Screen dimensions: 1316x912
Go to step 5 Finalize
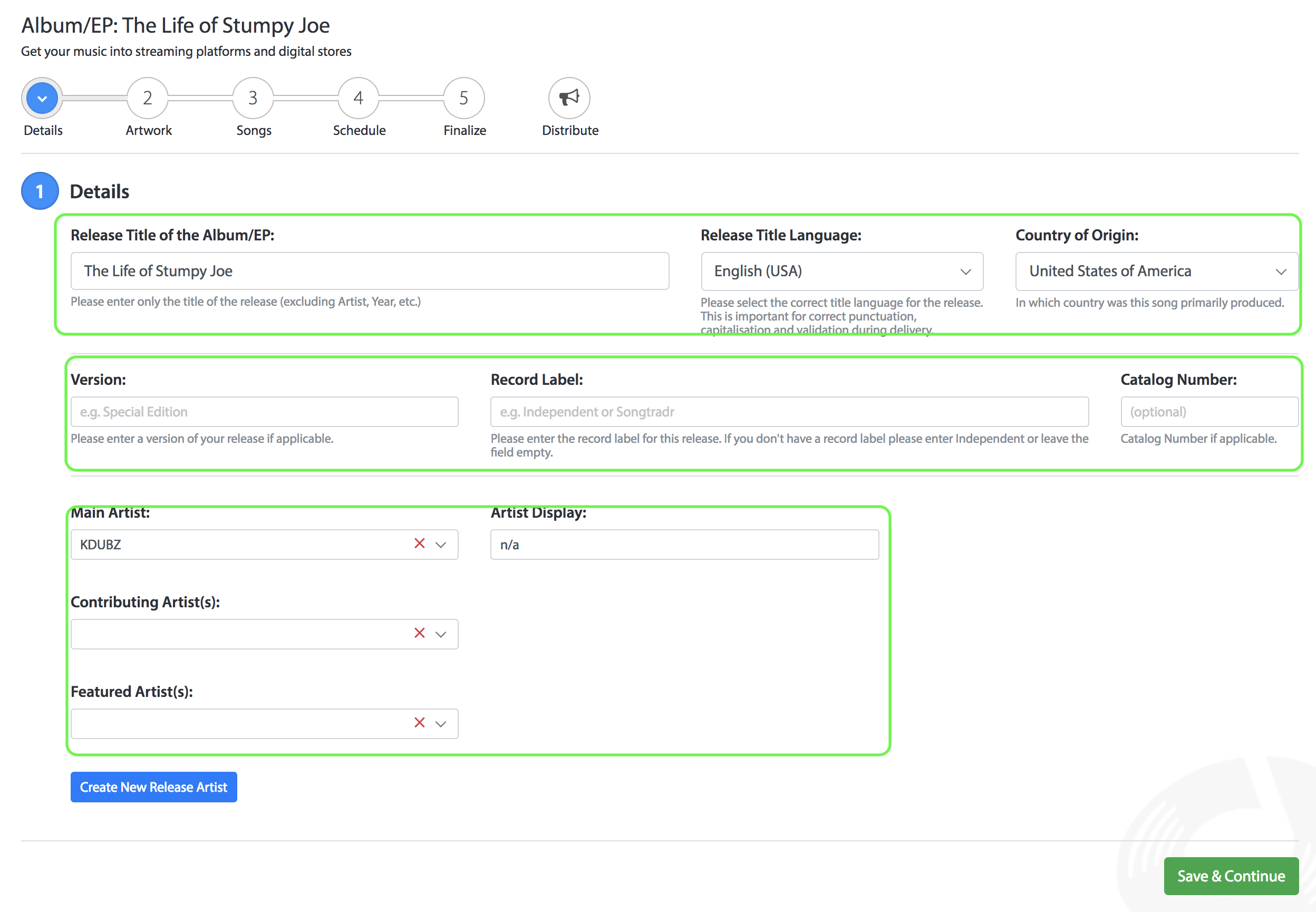tap(464, 98)
